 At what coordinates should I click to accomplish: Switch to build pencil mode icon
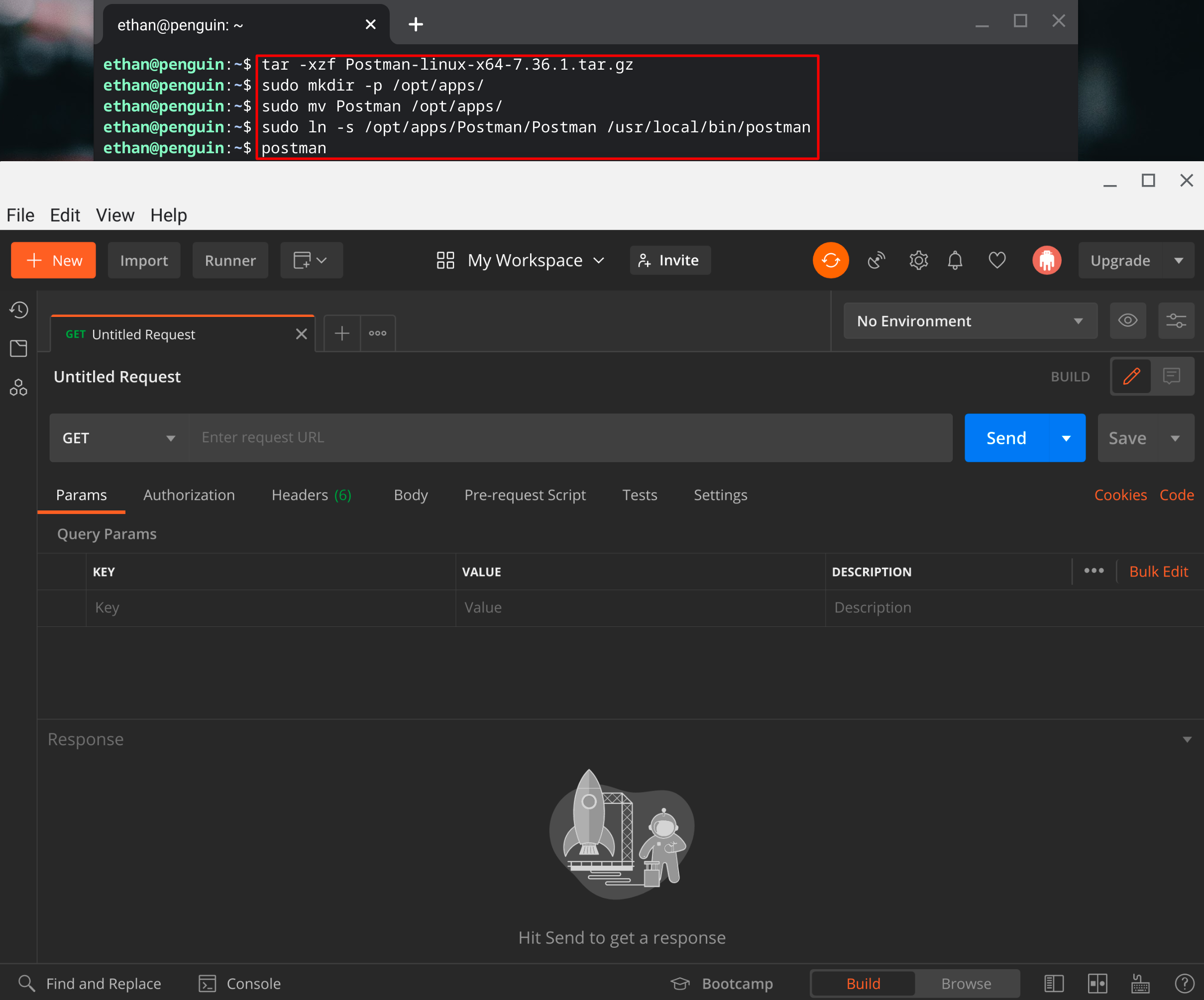click(1131, 376)
